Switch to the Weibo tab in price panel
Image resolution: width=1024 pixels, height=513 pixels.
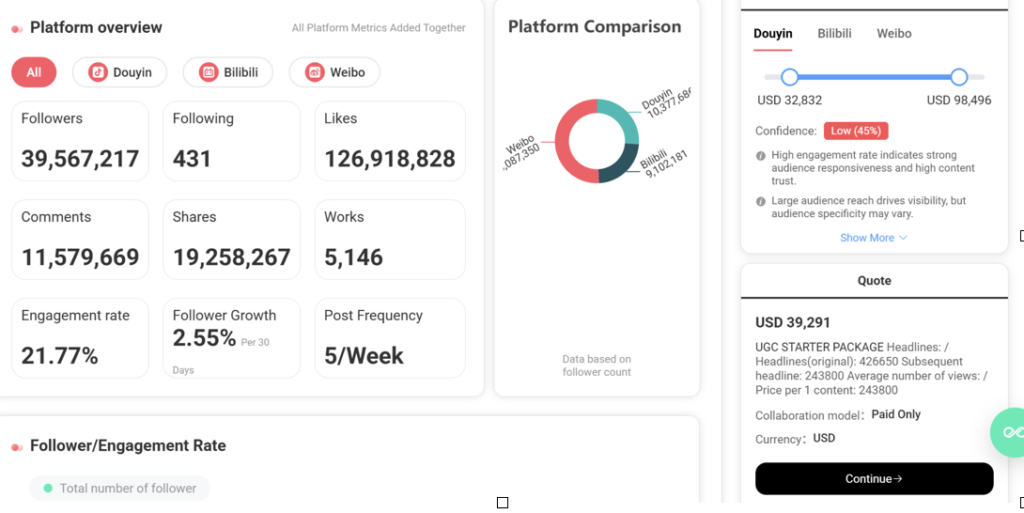(x=894, y=33)
